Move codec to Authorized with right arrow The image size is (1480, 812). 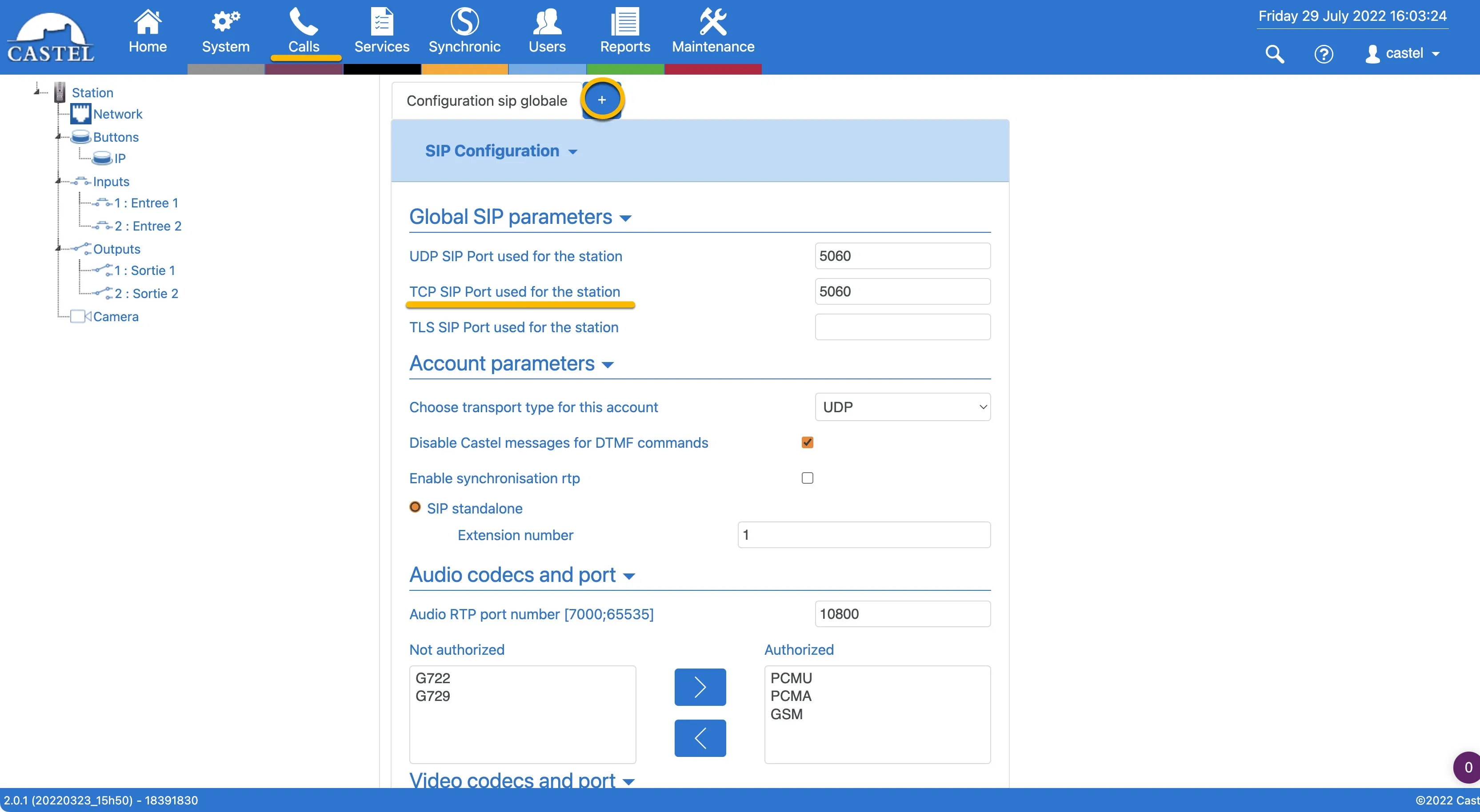pos(700,687)
